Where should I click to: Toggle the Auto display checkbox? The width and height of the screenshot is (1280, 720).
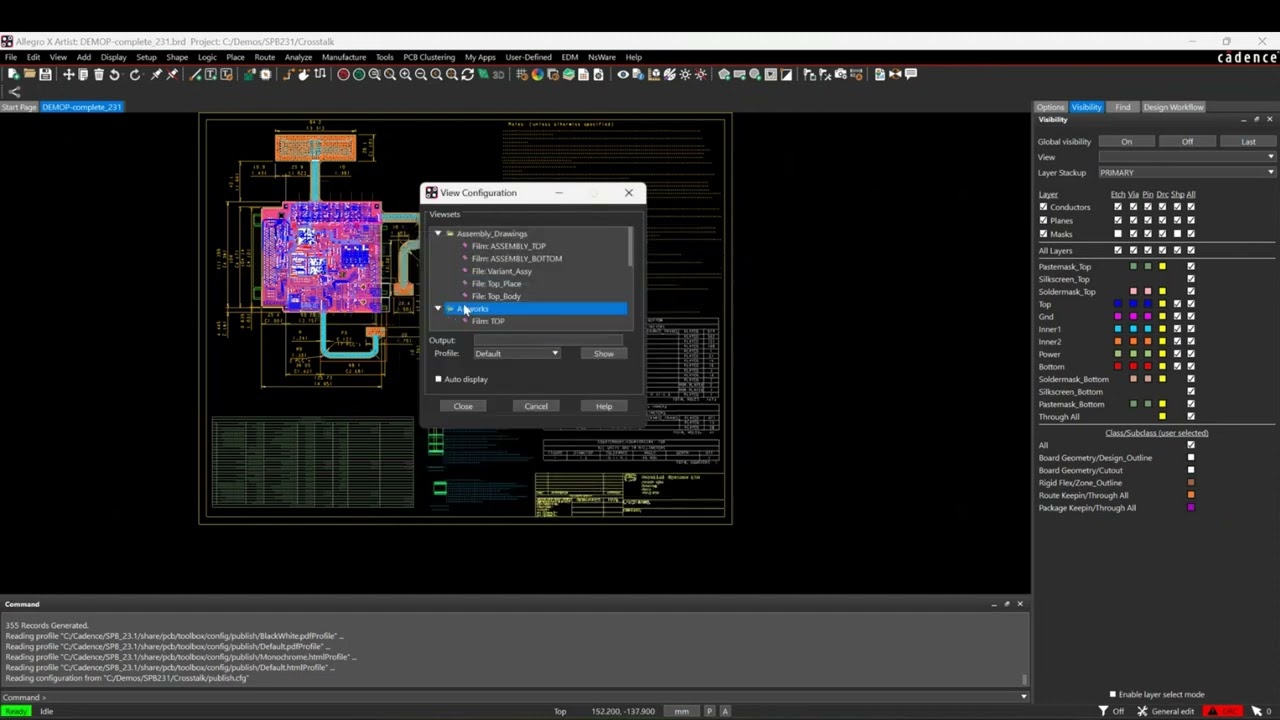pos(438,379)
